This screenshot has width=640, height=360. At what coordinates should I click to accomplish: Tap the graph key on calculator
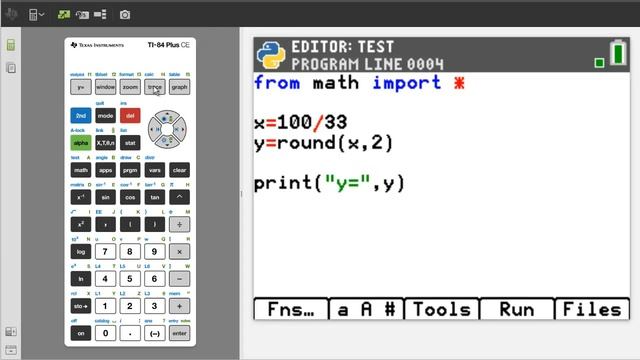click(x=180, y=87)
